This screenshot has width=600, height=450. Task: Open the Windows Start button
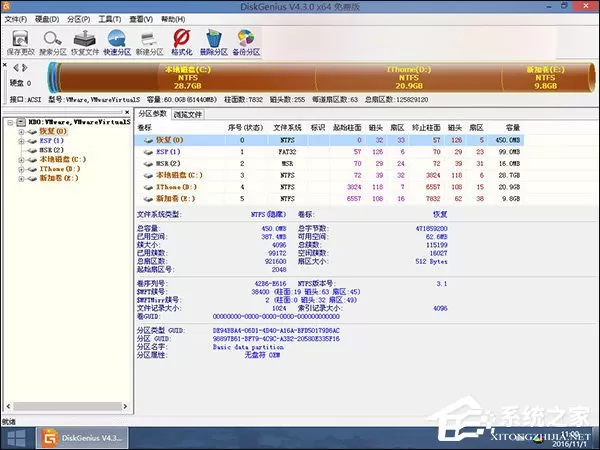17,438
